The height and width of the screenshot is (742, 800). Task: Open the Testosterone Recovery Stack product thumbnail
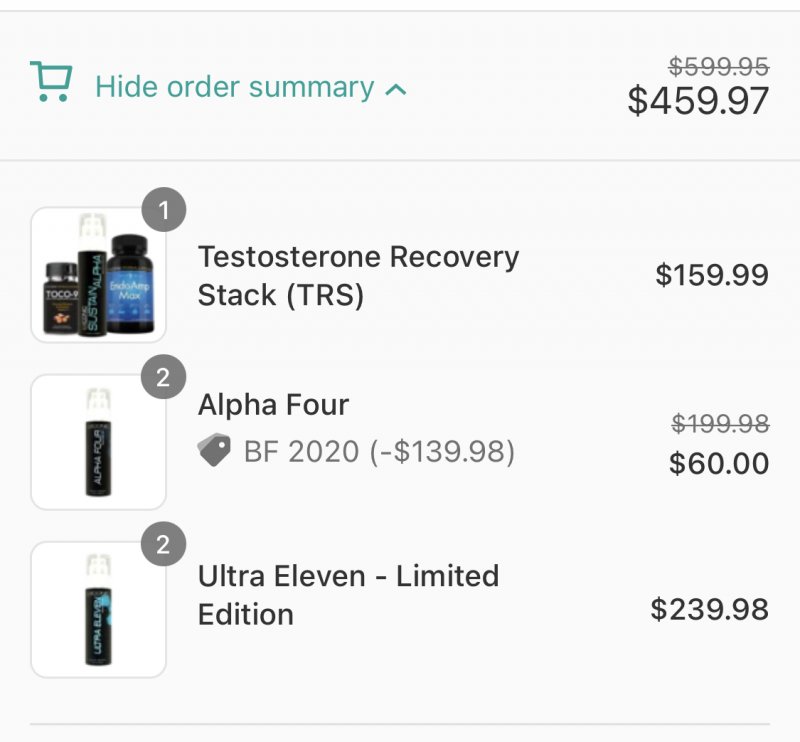pos(98,275)
